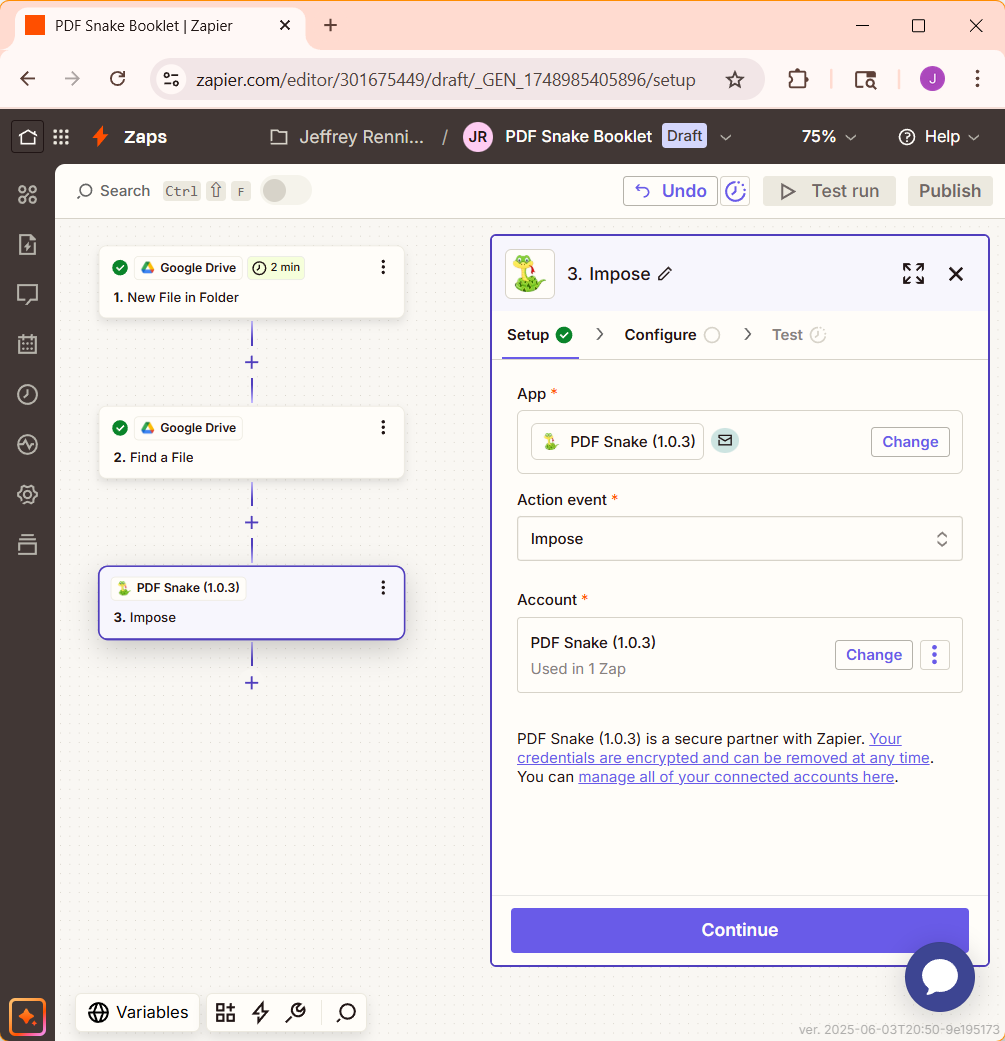
Task: Open options menu for Find a File step
Action: pos(383,427)
